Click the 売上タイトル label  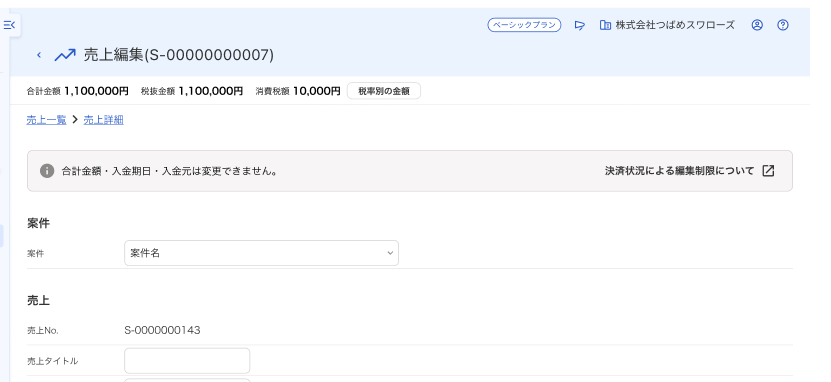[x=52, y=361]
